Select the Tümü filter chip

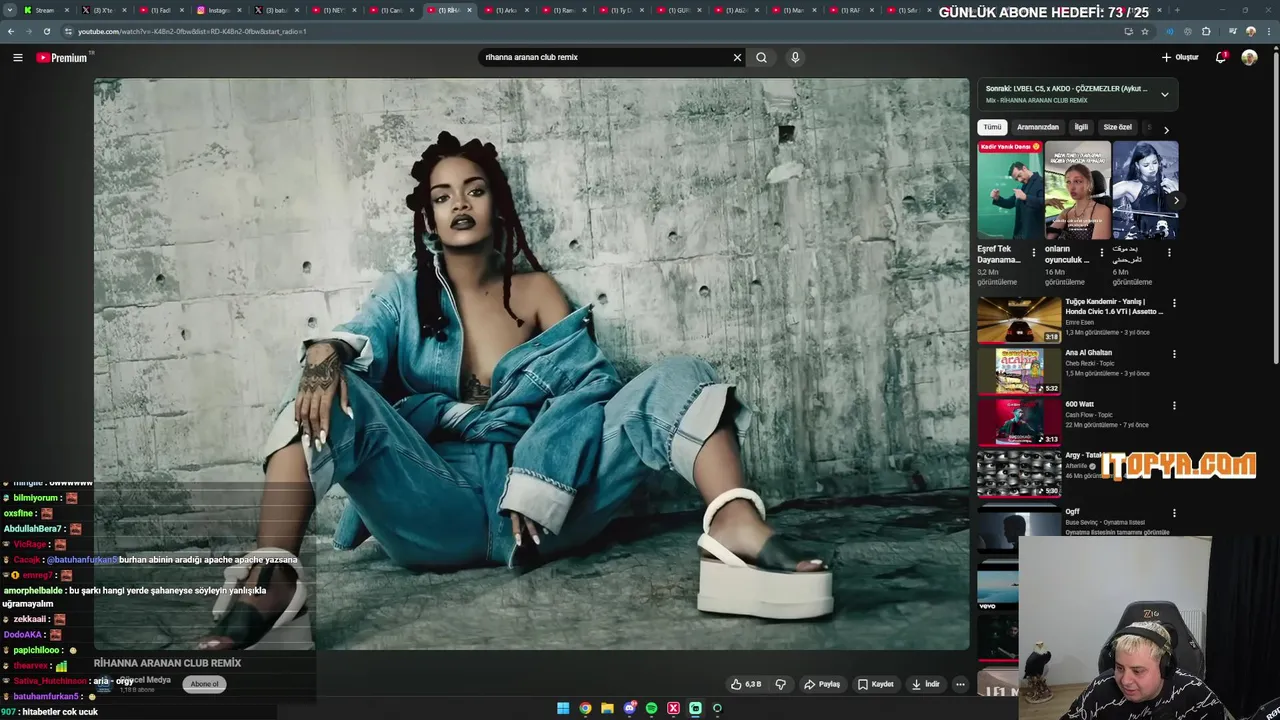point(991,127)
